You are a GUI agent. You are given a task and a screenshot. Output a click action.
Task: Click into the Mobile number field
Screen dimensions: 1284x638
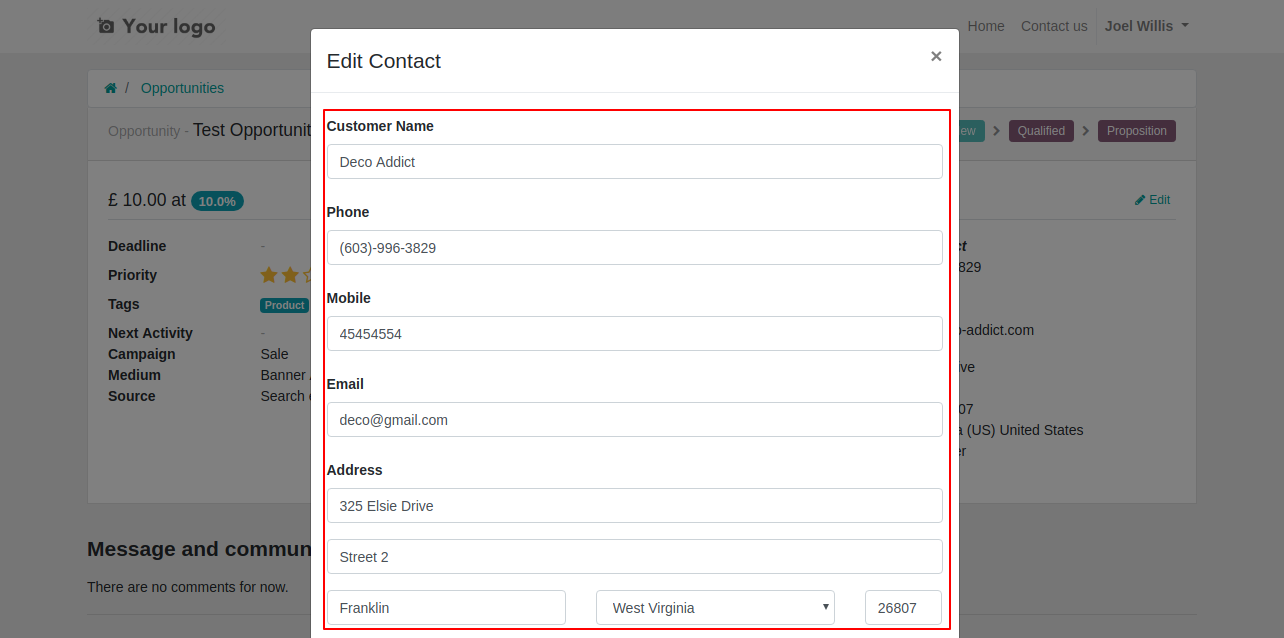pyautogui.click(x=635, y=333)
